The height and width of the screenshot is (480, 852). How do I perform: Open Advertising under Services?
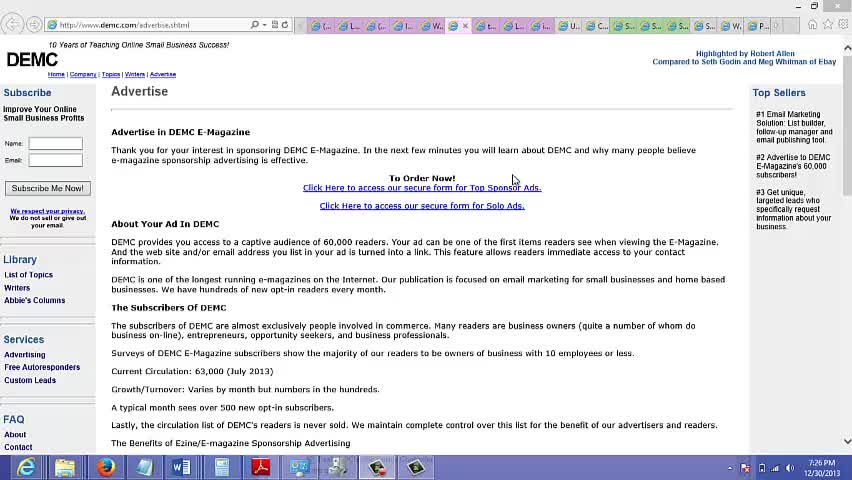[x=24, y=355]
